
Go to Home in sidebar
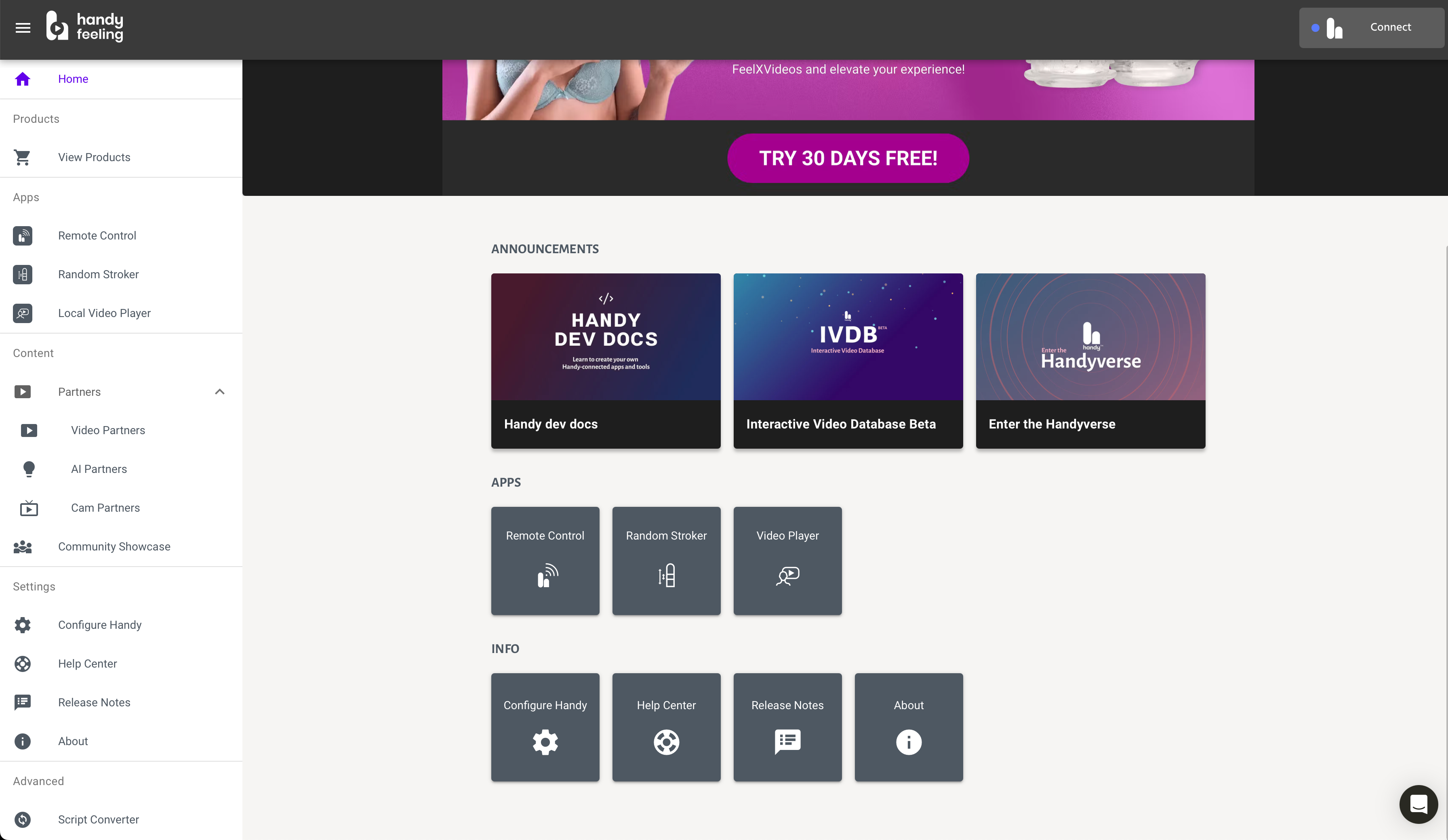click(121, 79)
